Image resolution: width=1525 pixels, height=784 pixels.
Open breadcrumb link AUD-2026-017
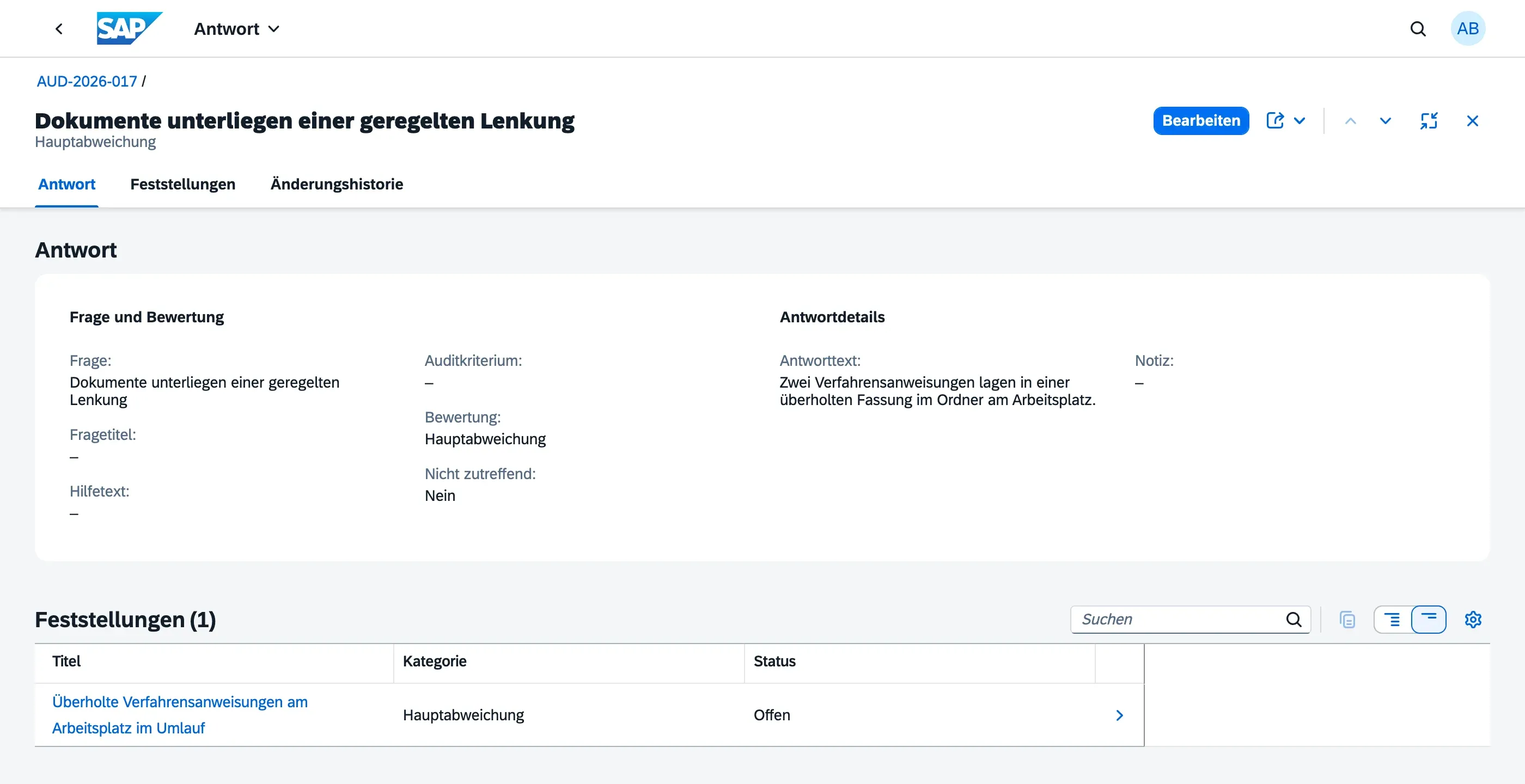click(87, 81)
